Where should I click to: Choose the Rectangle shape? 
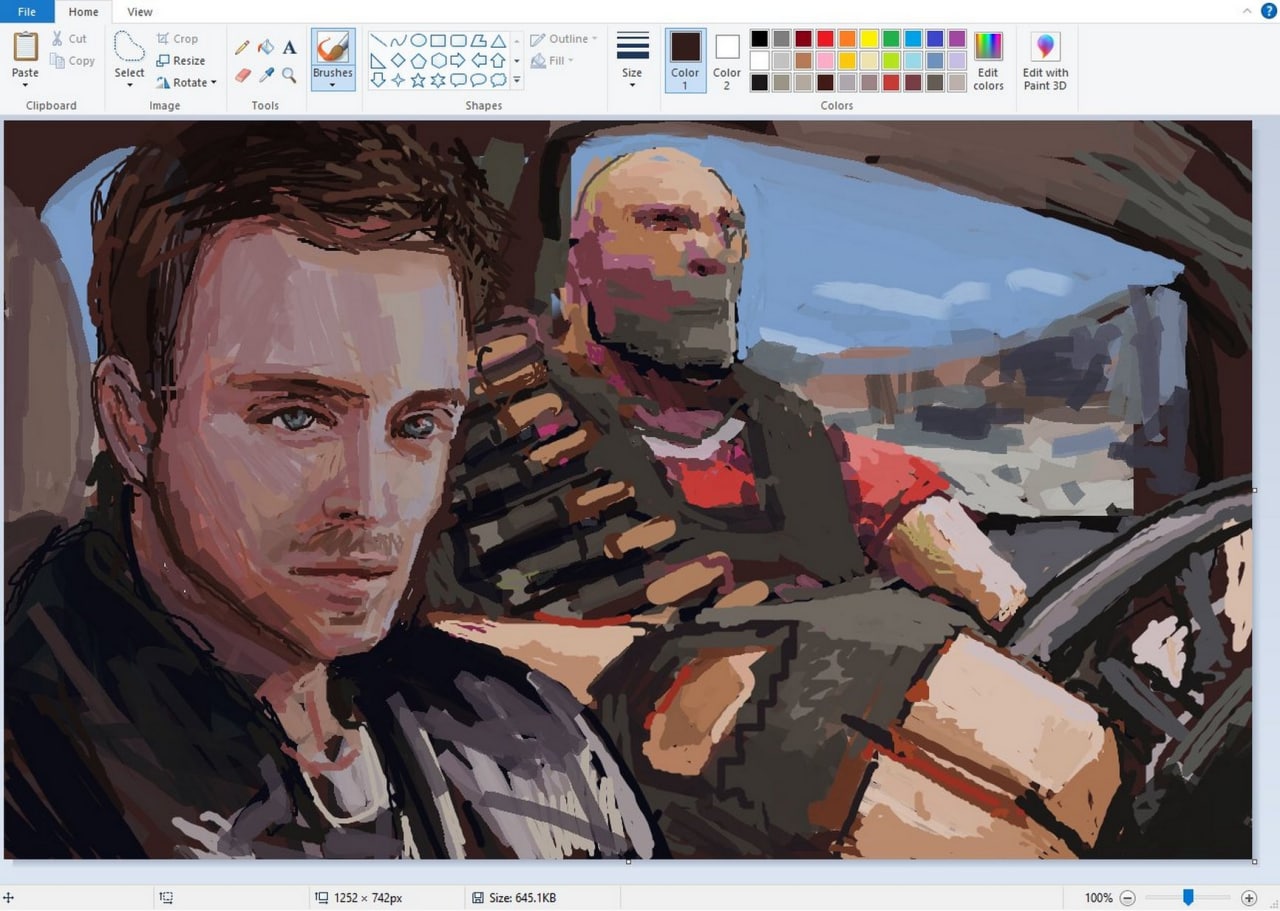438,41
